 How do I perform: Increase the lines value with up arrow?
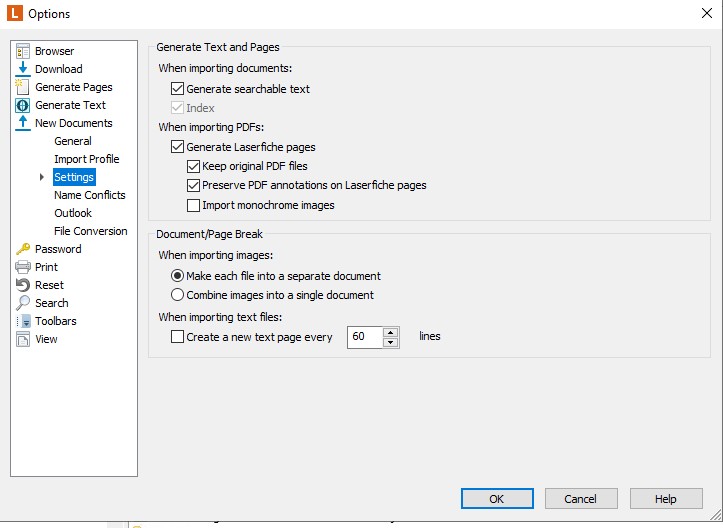click(x=390, y=332)
